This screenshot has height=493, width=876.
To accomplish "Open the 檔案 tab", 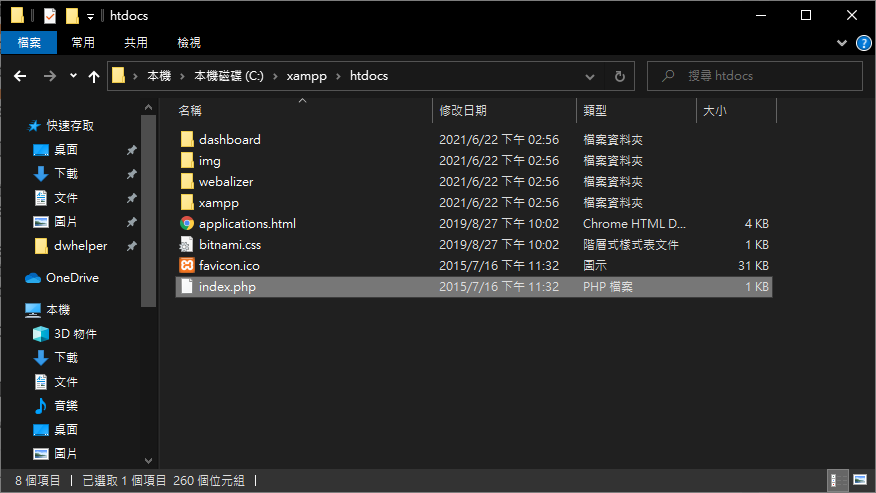I will [x=29, y=42].
